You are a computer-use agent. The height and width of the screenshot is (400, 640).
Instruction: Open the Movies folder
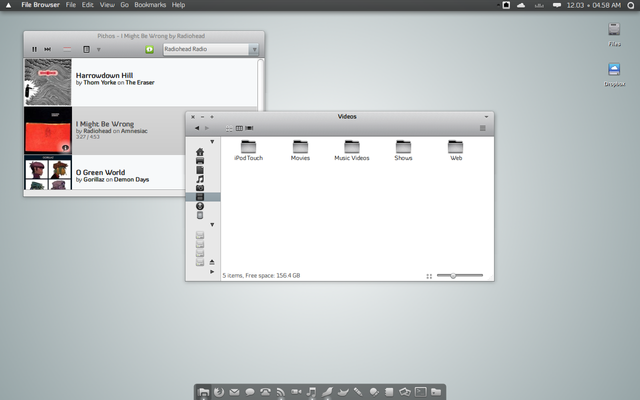pyautogui.click(x=300, y=150)
